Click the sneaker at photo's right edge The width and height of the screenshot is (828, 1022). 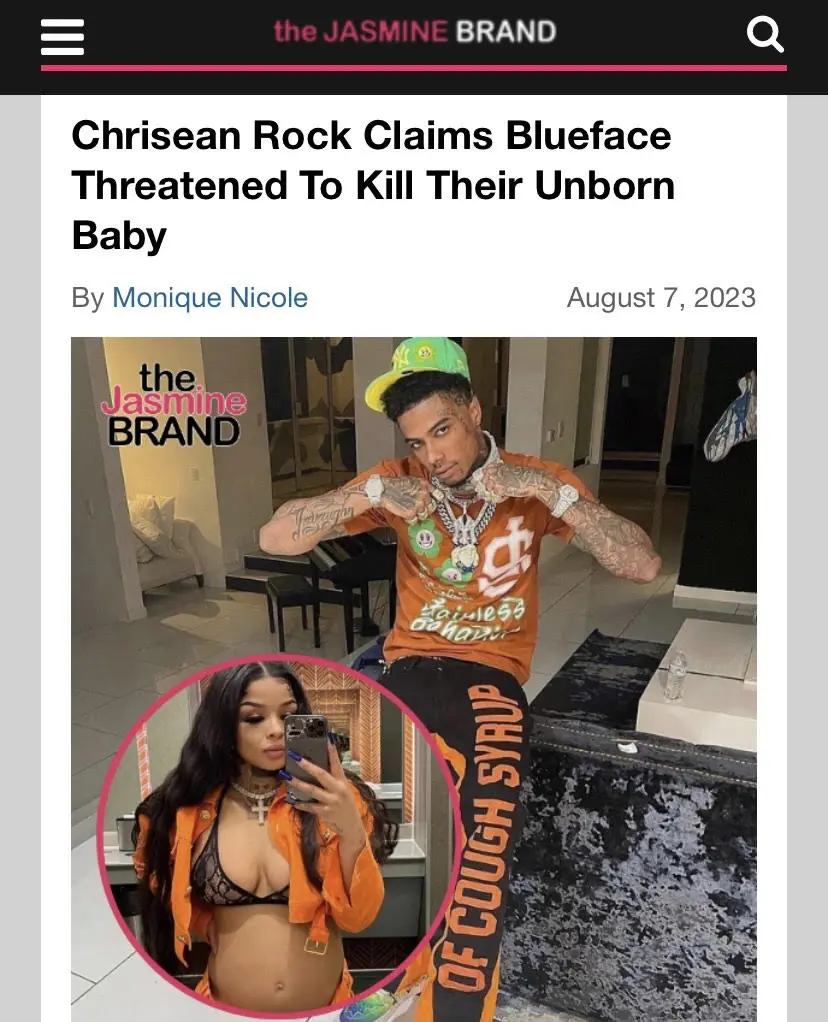pyautogui.click(x=732, y=418)
